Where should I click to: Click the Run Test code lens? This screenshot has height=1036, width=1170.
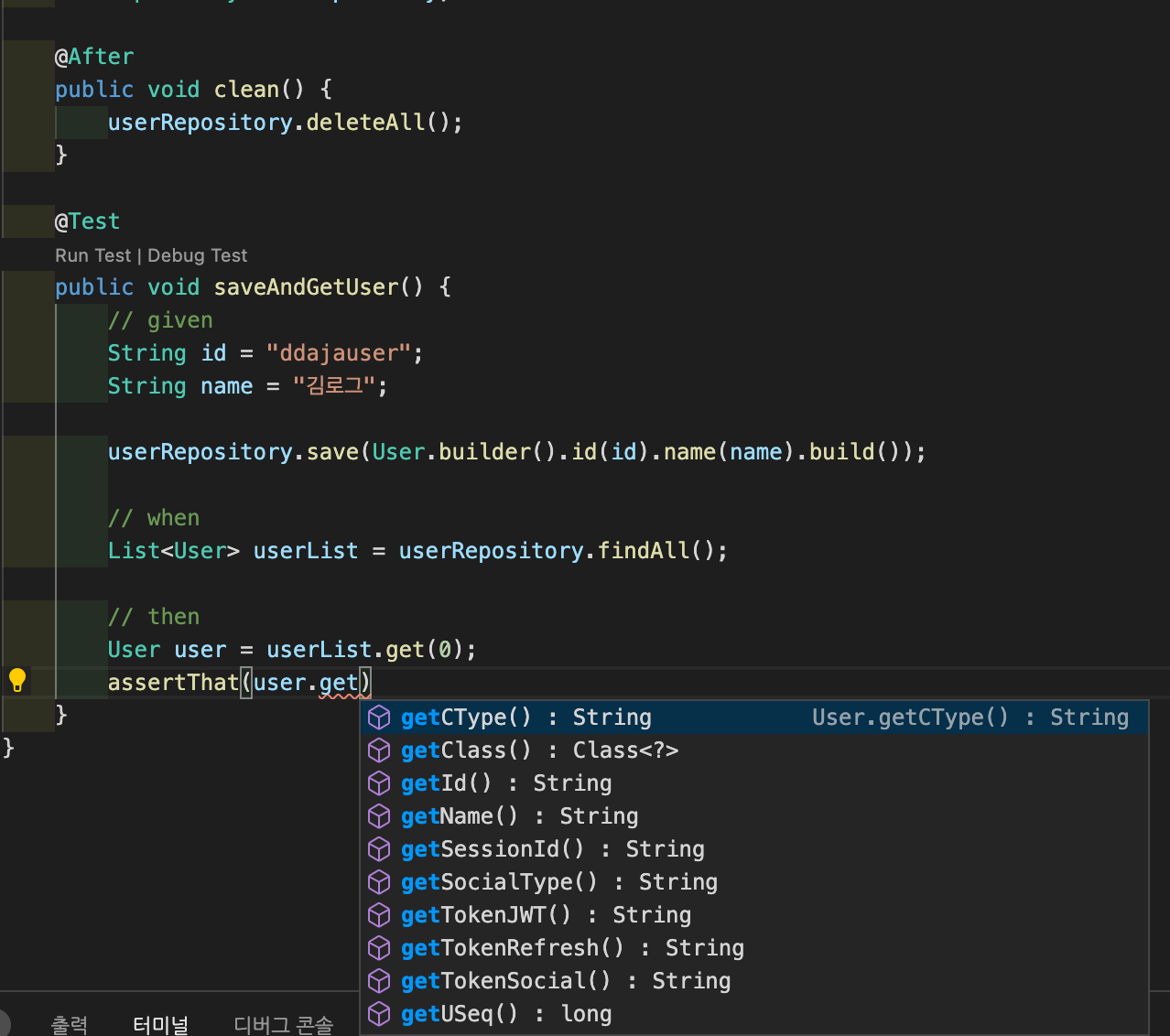pos(93,255)
